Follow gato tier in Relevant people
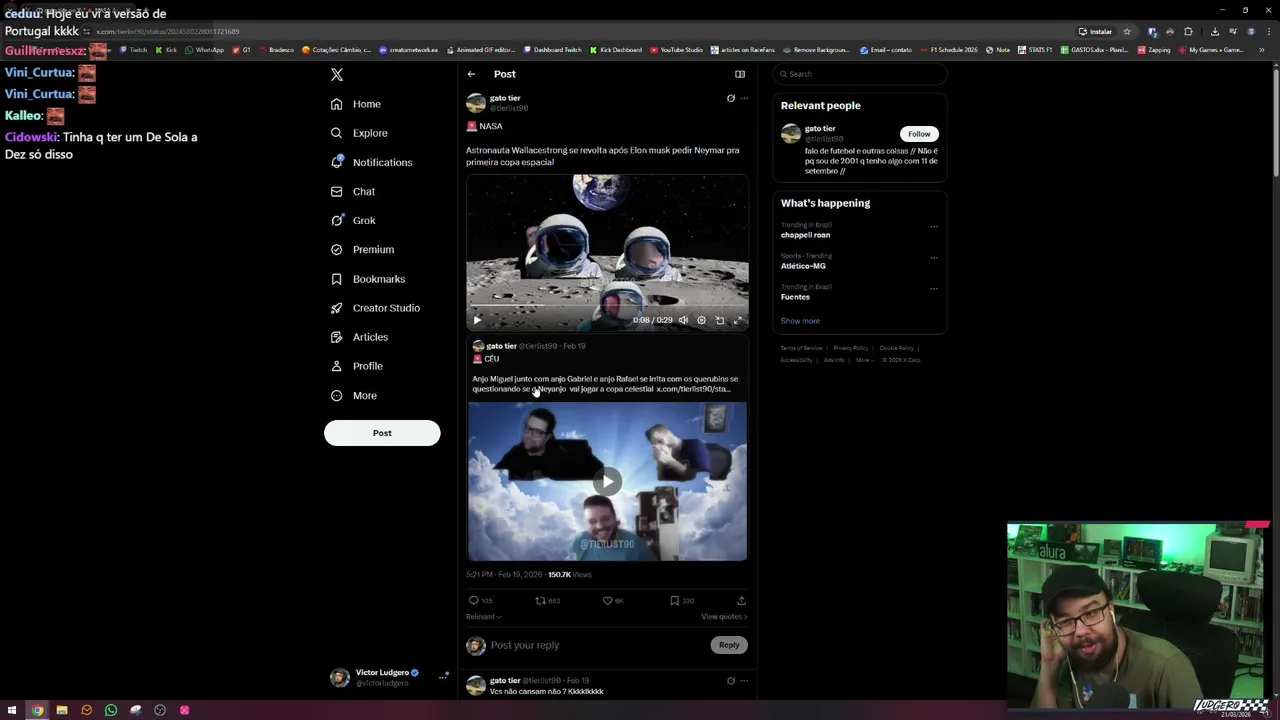The width and height of the screenshot is (1280, 720). tap(919, 134)
